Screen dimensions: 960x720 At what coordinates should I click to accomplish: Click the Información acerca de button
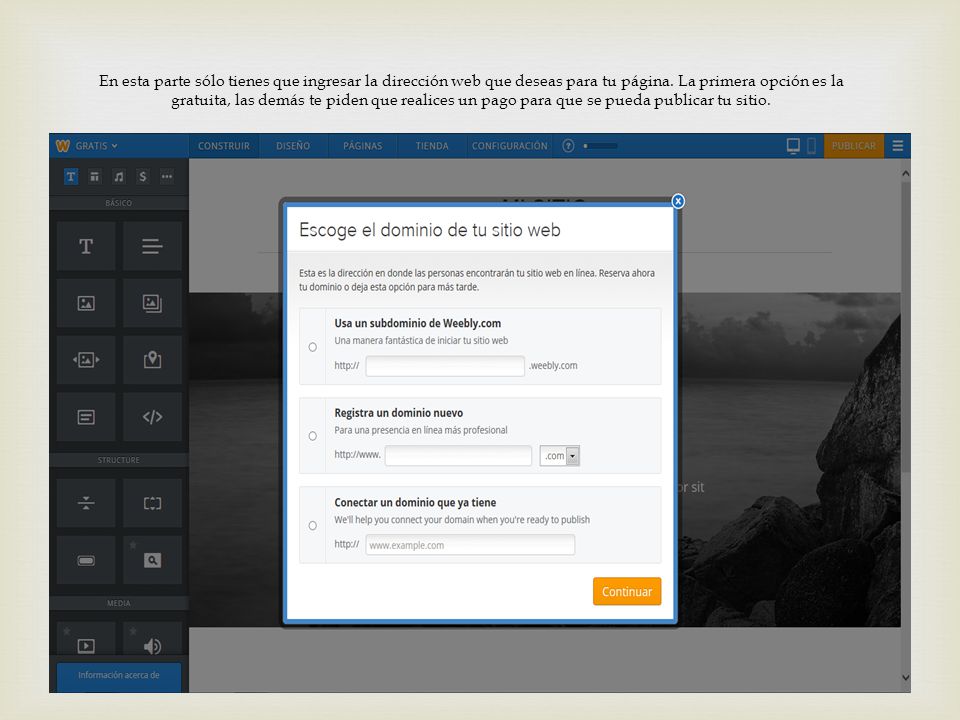(119, 676)
